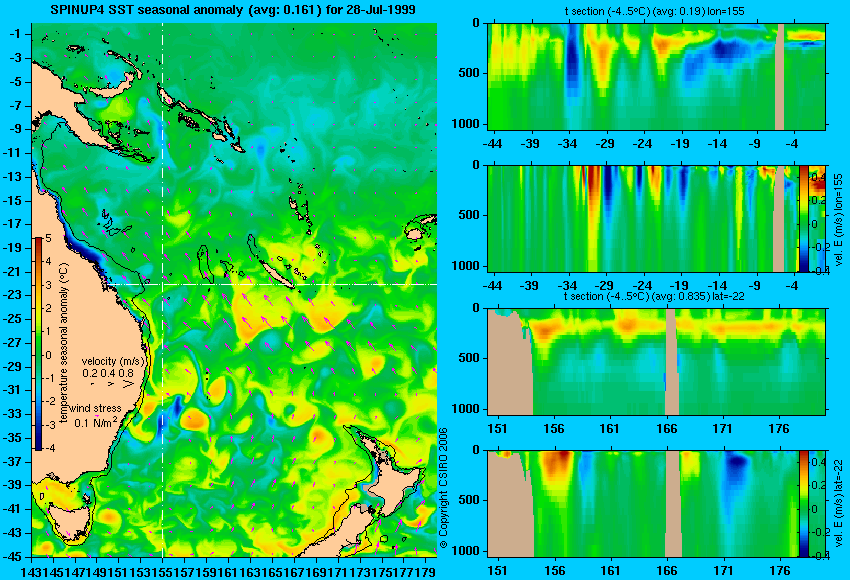Click the 'vel. E (m/s) lon=155' label
Screen dimensions: 850x580
click(838, 220)
